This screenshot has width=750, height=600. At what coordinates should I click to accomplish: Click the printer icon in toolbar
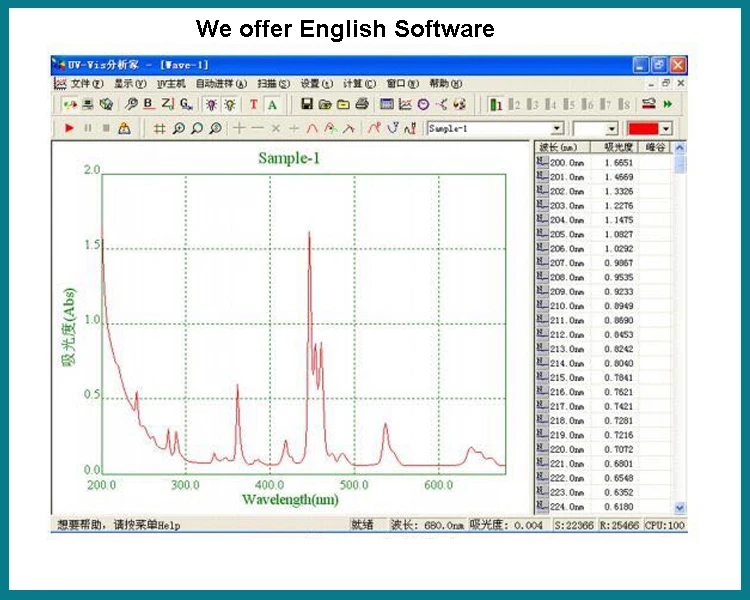click(362, 104)
